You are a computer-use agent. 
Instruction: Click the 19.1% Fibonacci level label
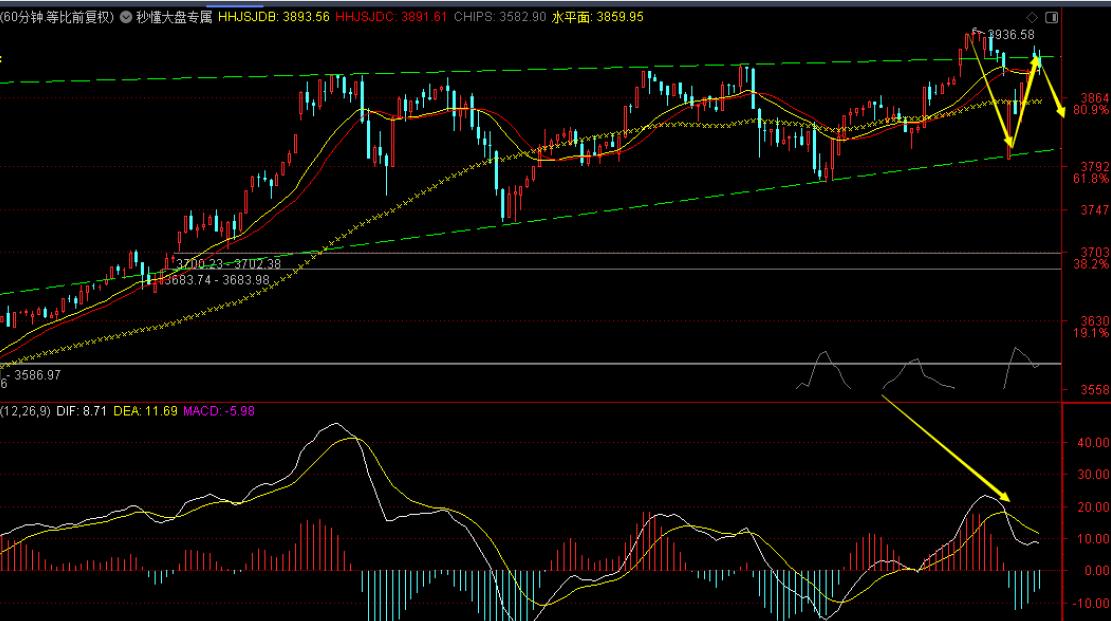click(1090, 333)
